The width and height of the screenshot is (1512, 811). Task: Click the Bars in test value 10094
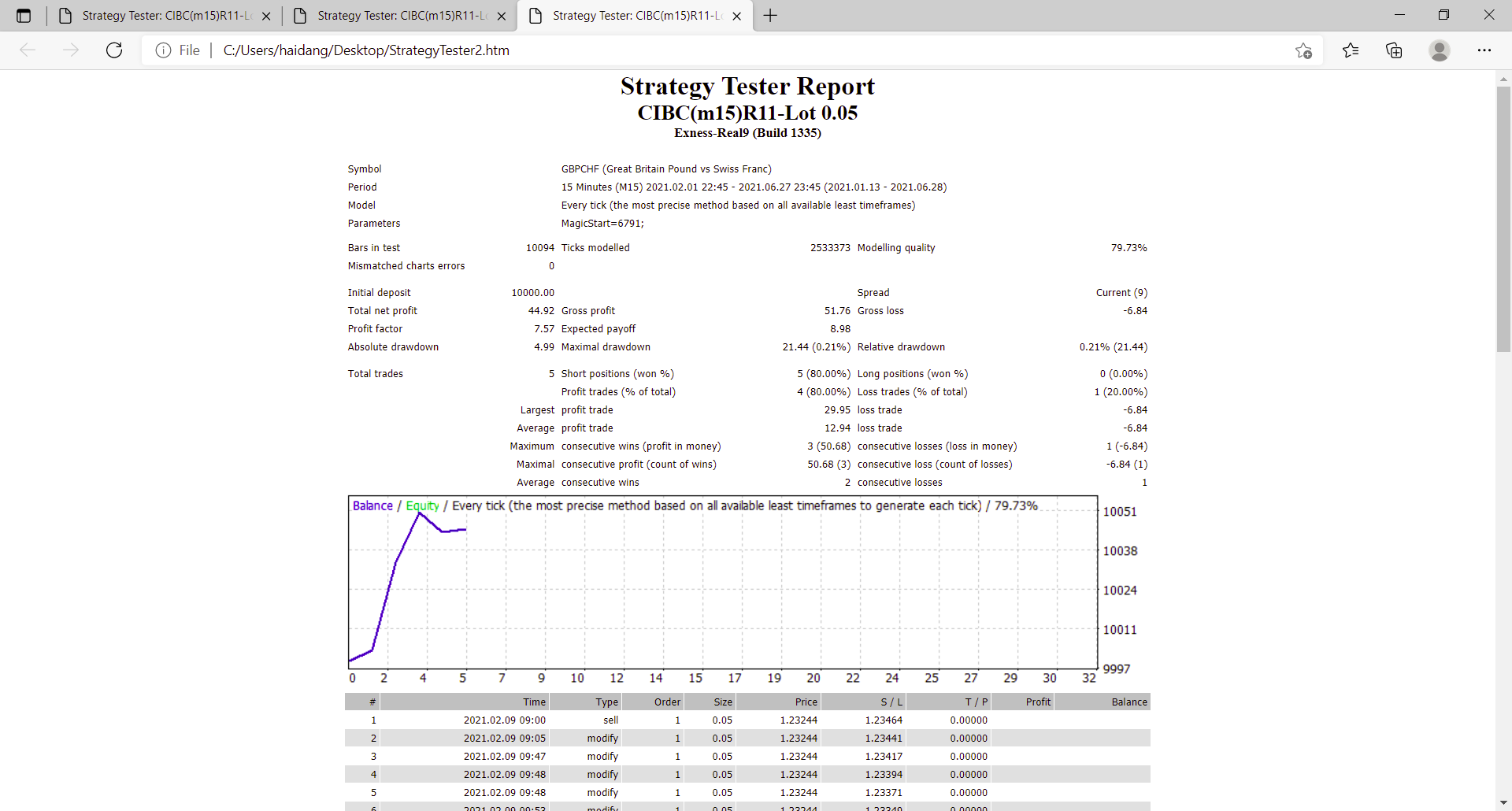point(540,248)
